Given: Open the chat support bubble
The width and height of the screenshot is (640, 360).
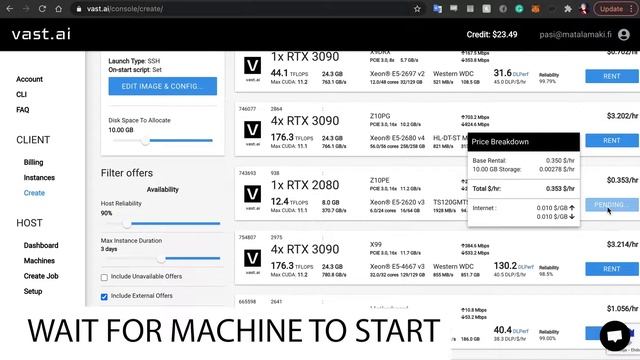Looking at the screenshot, I should (615, 336).
